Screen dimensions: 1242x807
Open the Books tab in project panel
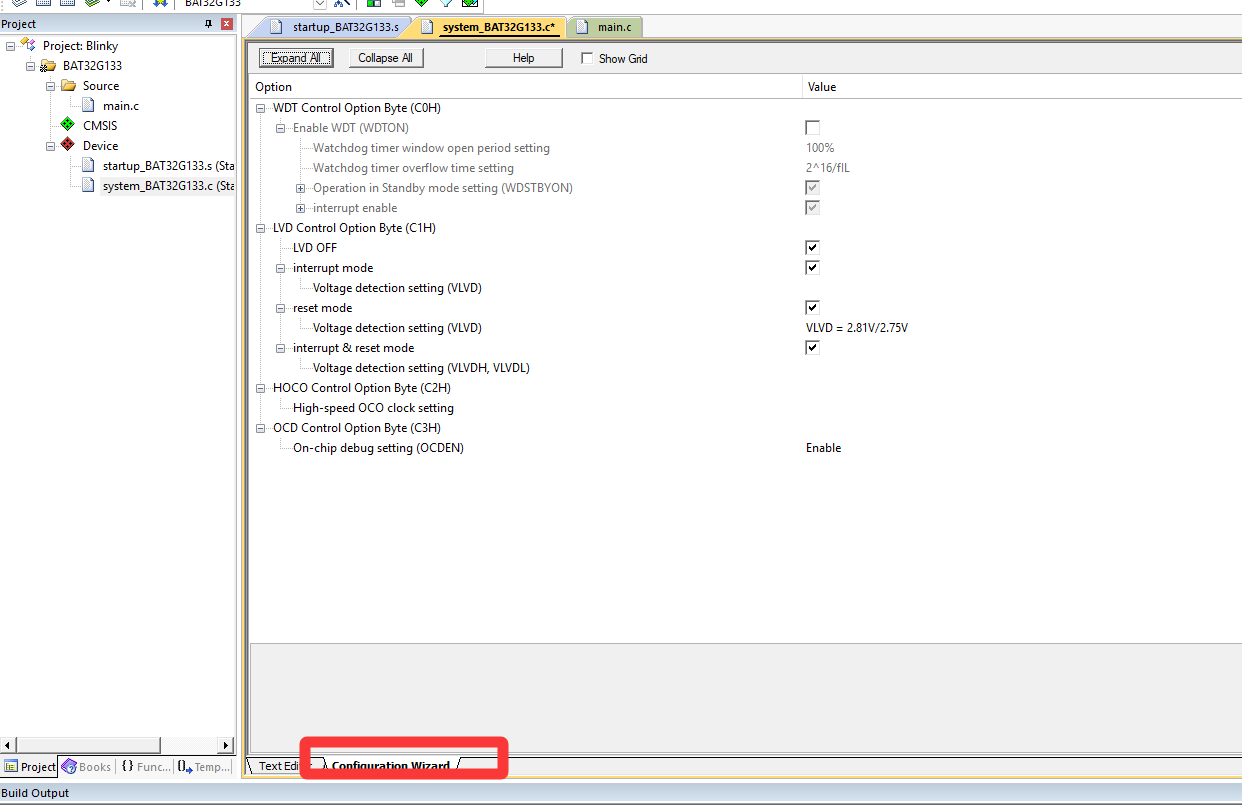click(86, 767)
